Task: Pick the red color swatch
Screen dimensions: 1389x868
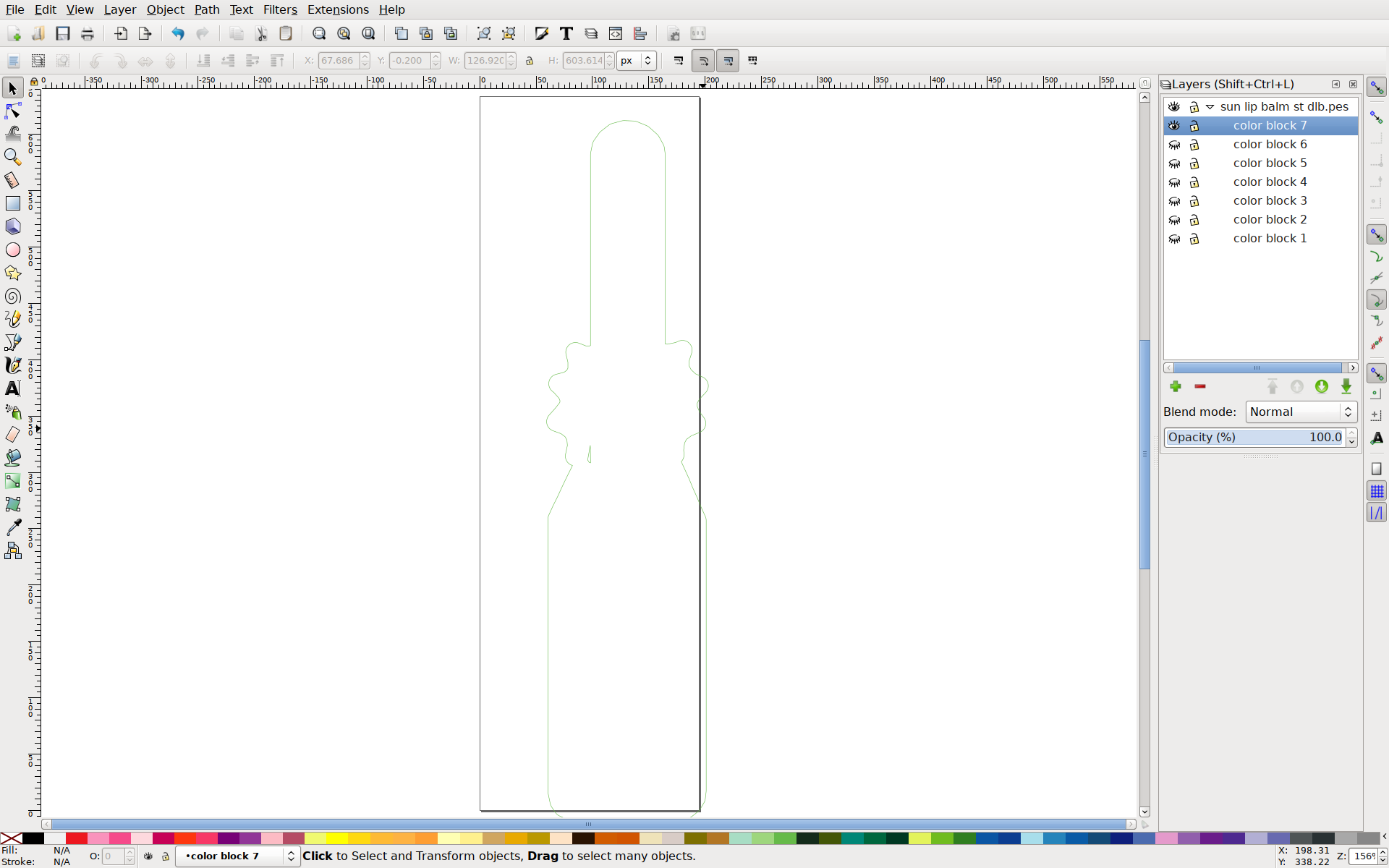Action: (77, 838)
